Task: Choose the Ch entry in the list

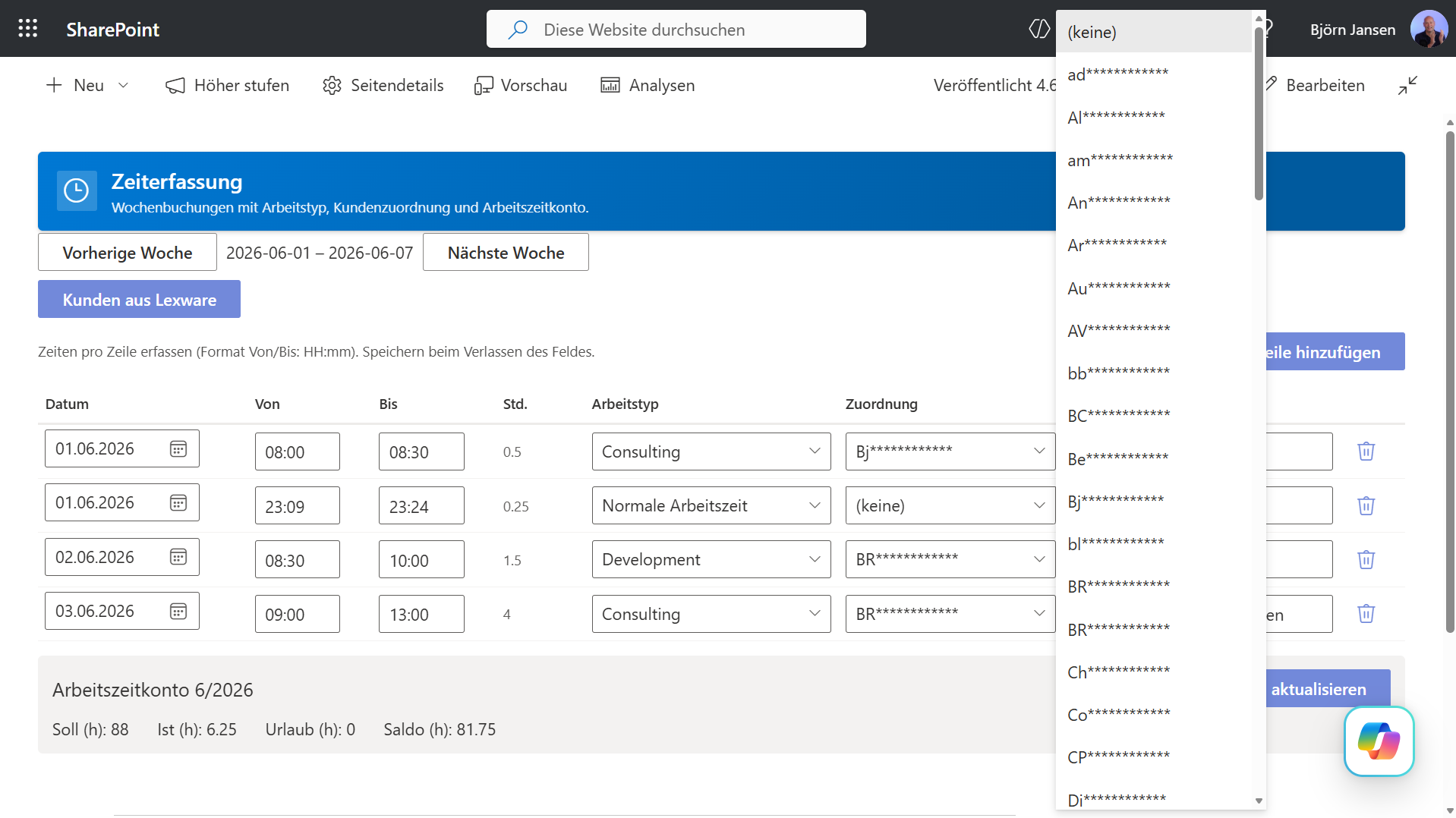Action: coord(1154,672)
